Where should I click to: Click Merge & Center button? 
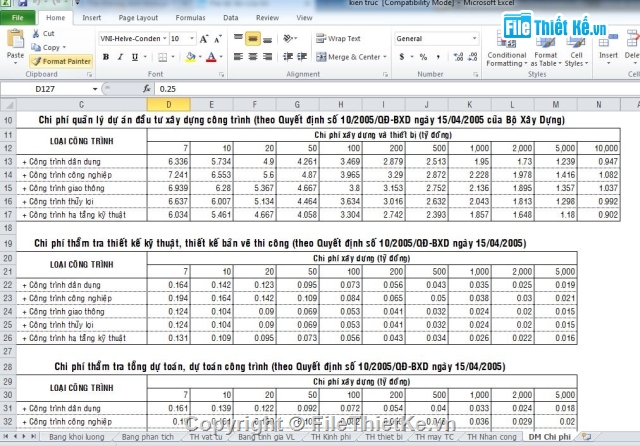348,57
